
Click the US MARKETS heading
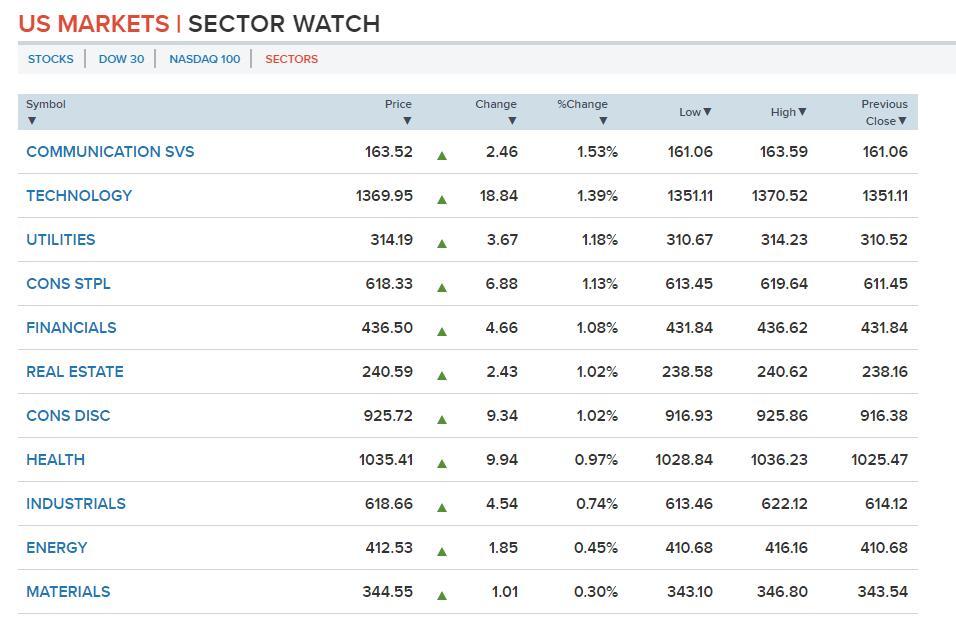point(94,24)
